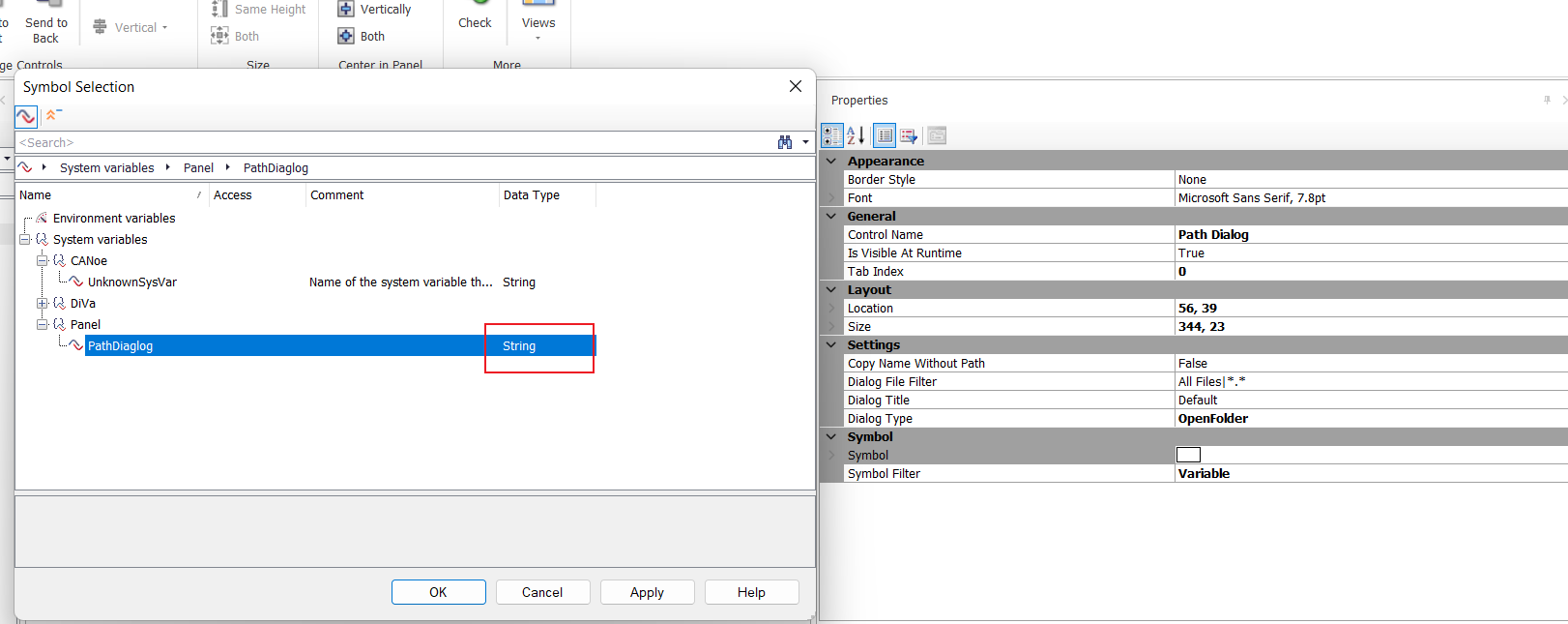Sort by the Data Type column header
The image size is (1568, 624).
click(x=547, y=194)
